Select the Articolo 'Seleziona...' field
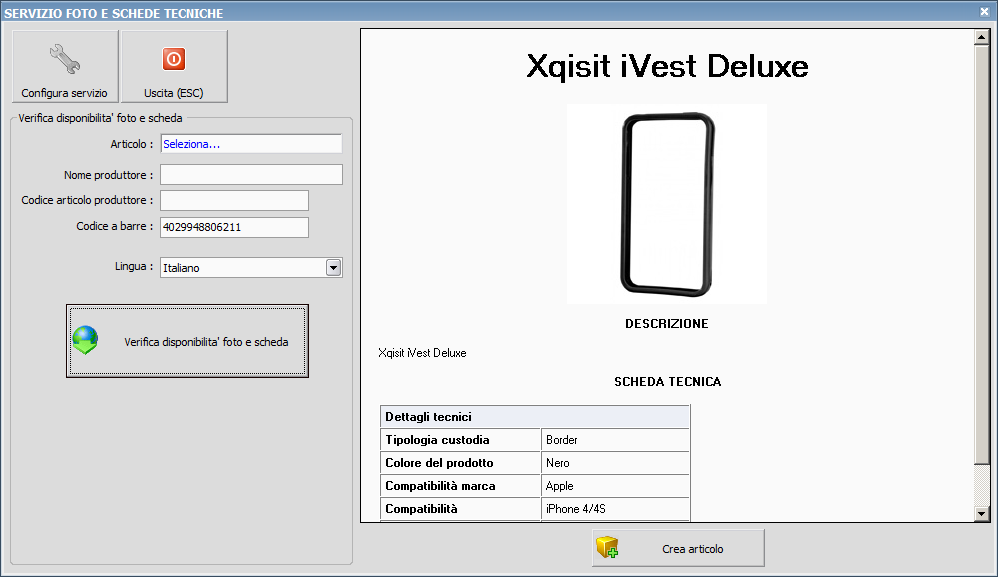Viewport: 998px width, 577px height. (251, 144)
